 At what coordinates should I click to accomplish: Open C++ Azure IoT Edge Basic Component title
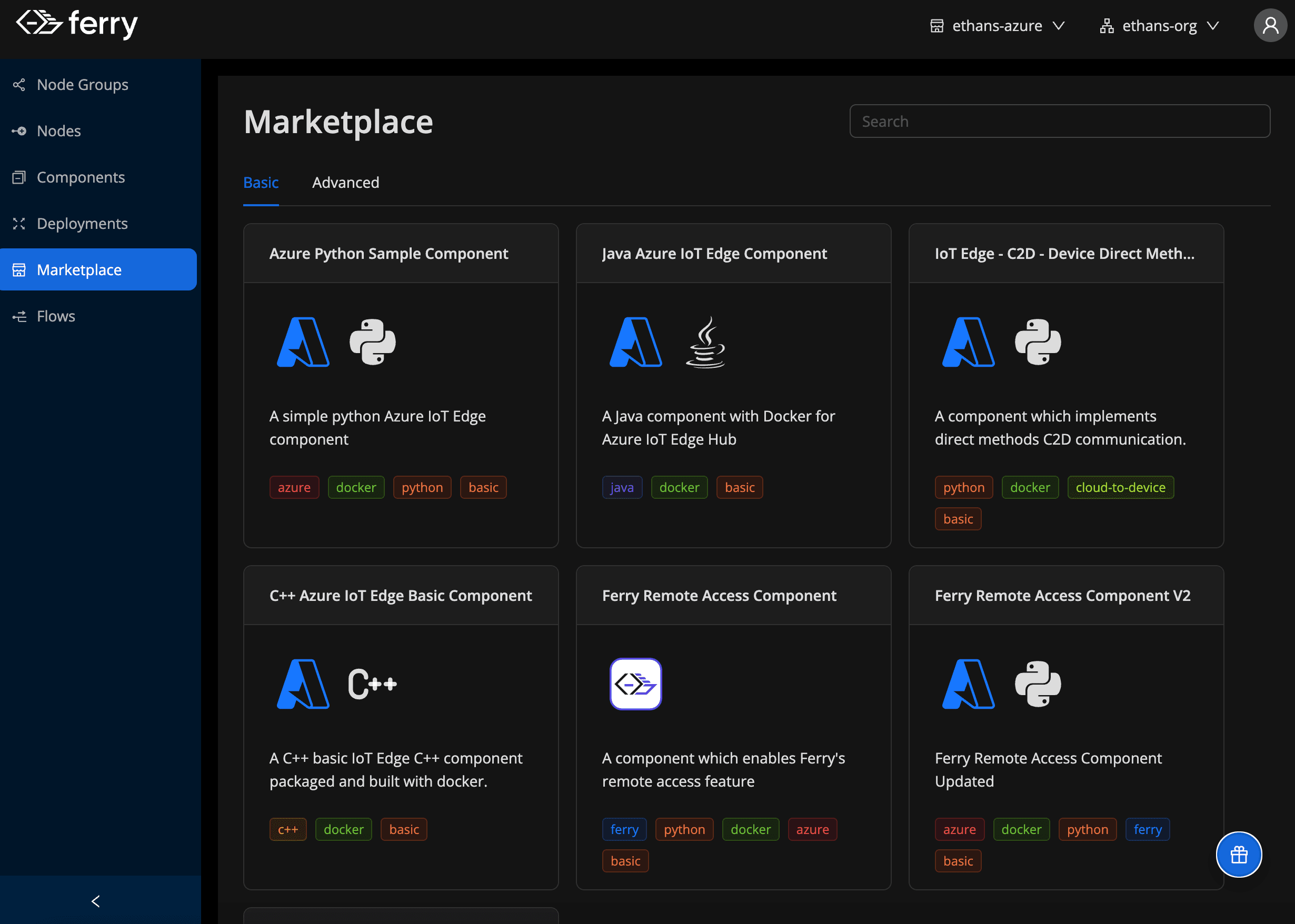point(401,596)
